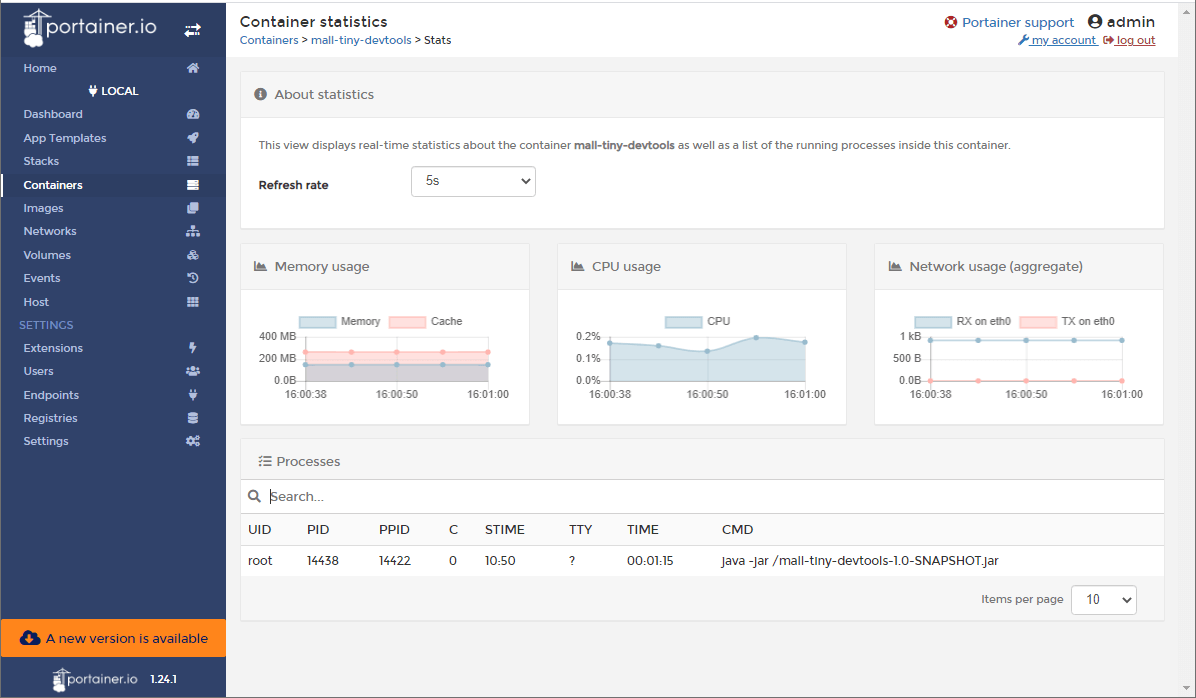Sort processes by PID column header
This screenshot has width=1196, height=698.
(318, 530)
